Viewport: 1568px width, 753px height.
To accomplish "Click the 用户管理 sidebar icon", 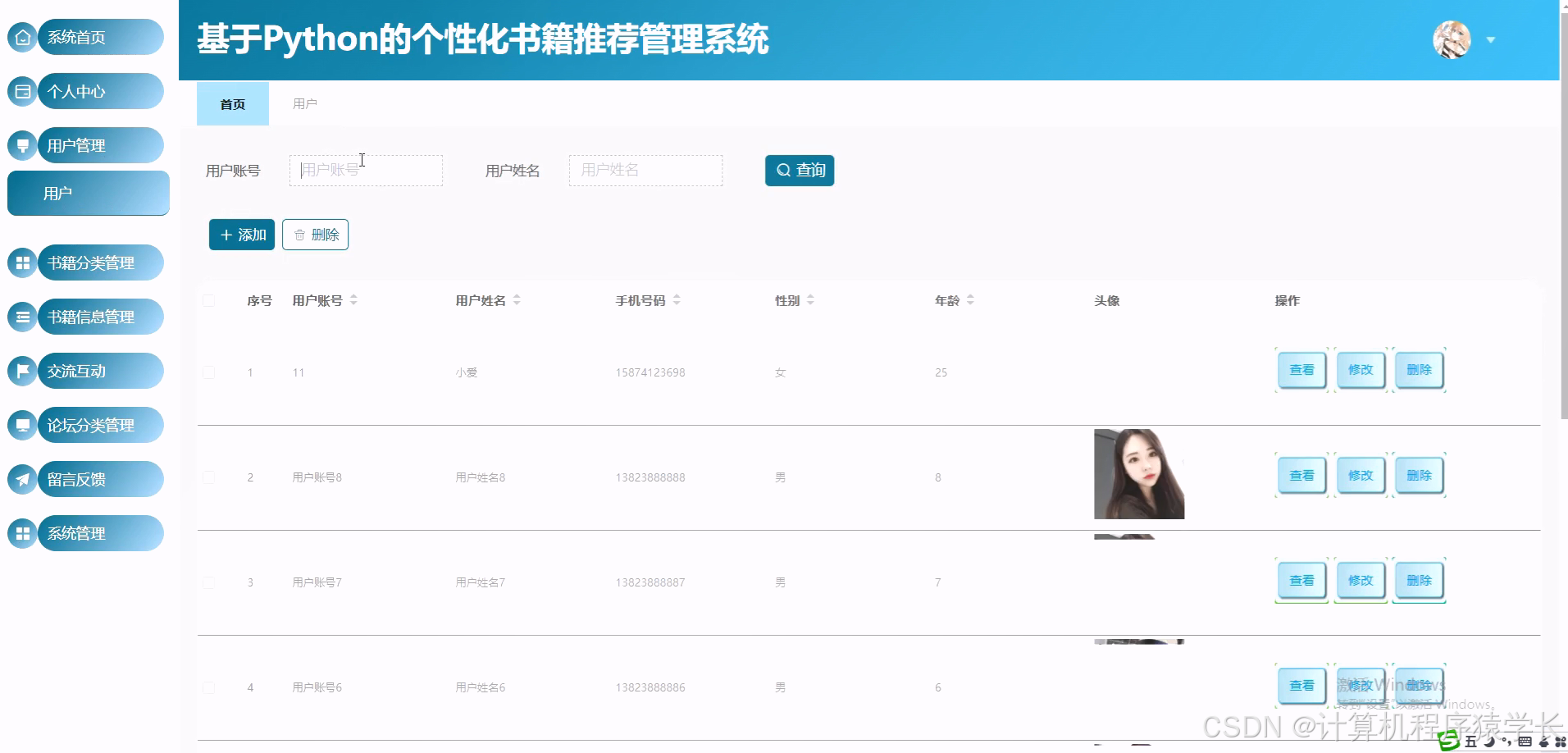I will click(x=22, y=145).
